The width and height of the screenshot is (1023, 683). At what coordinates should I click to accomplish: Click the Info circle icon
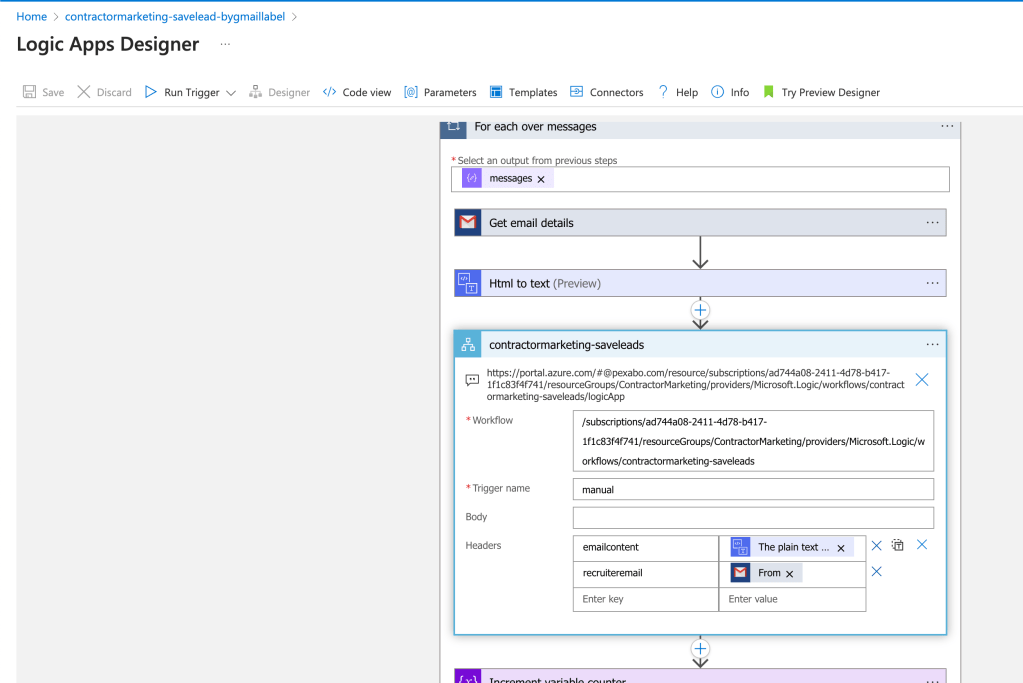717,92
